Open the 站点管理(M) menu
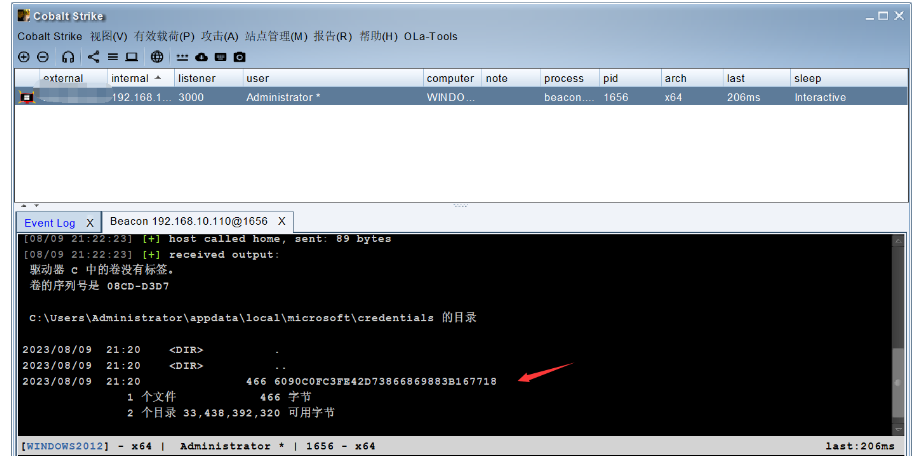Image resolution: width=912 pixels, height=456 pixels. 276,36
